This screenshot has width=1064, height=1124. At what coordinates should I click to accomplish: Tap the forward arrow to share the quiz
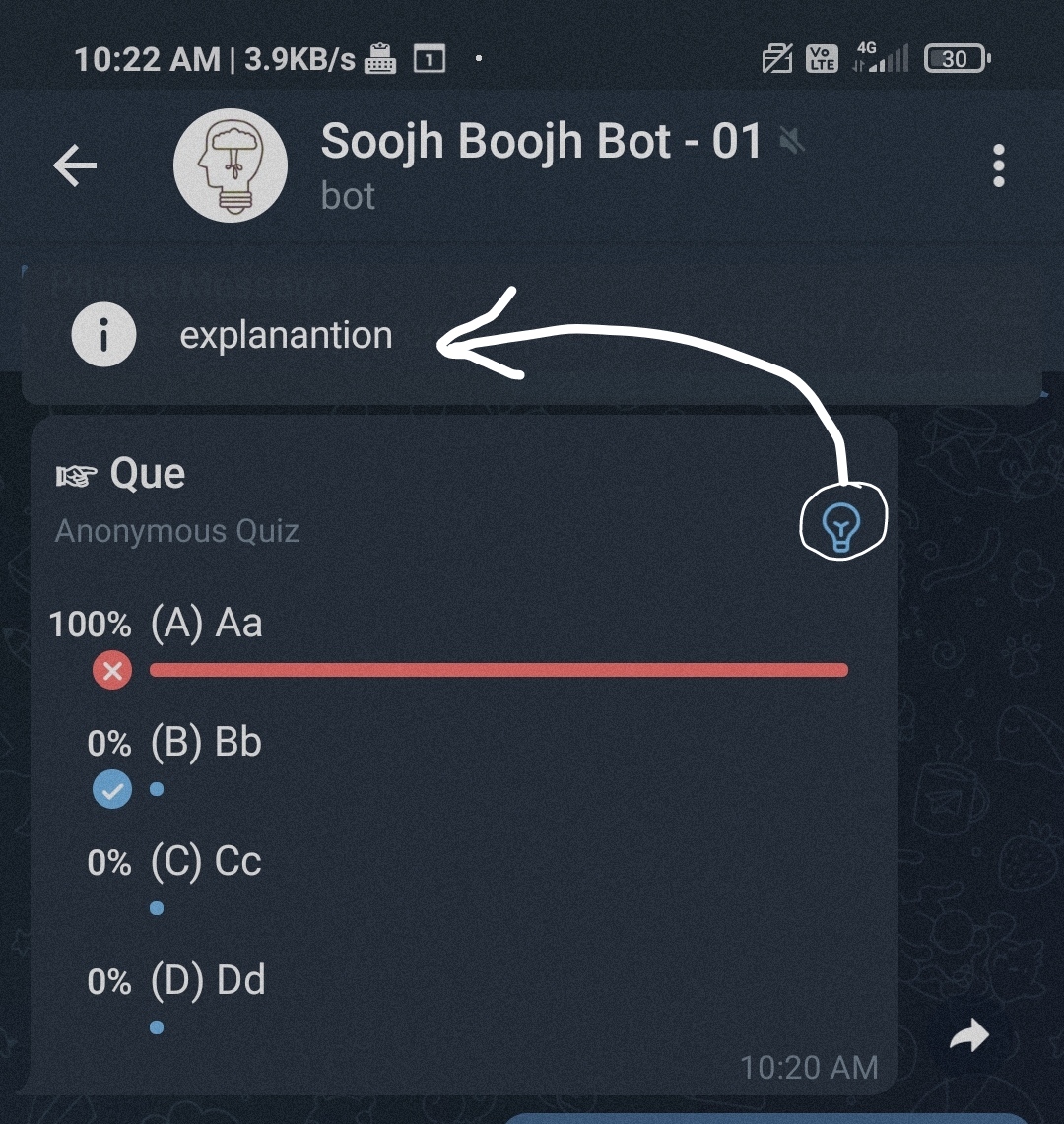969,1035
